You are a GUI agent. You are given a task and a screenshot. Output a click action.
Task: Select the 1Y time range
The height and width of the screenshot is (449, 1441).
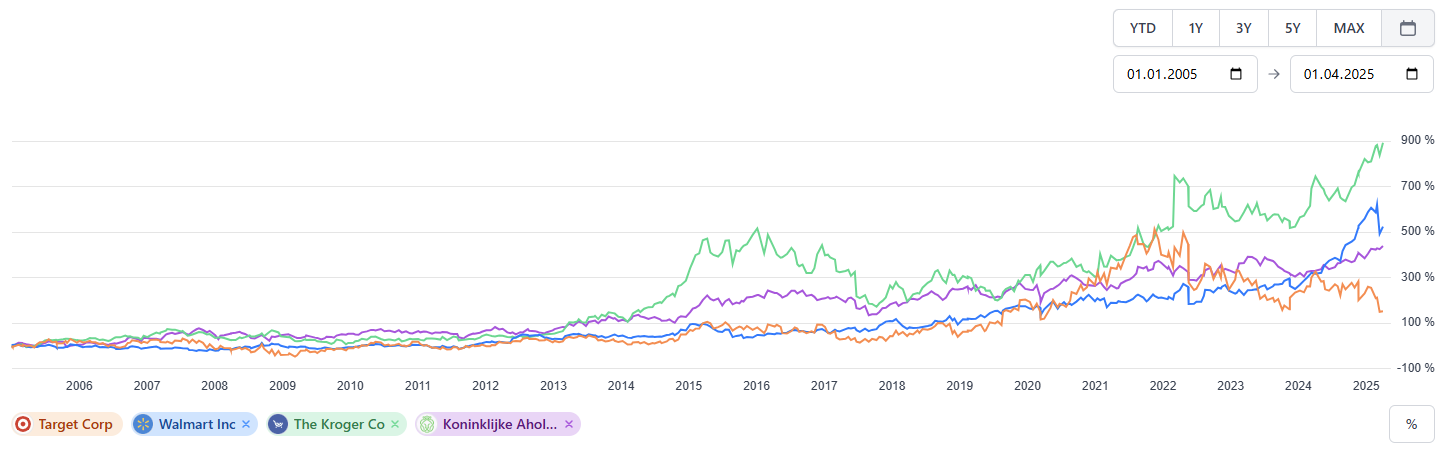(x=1195, y=28)
